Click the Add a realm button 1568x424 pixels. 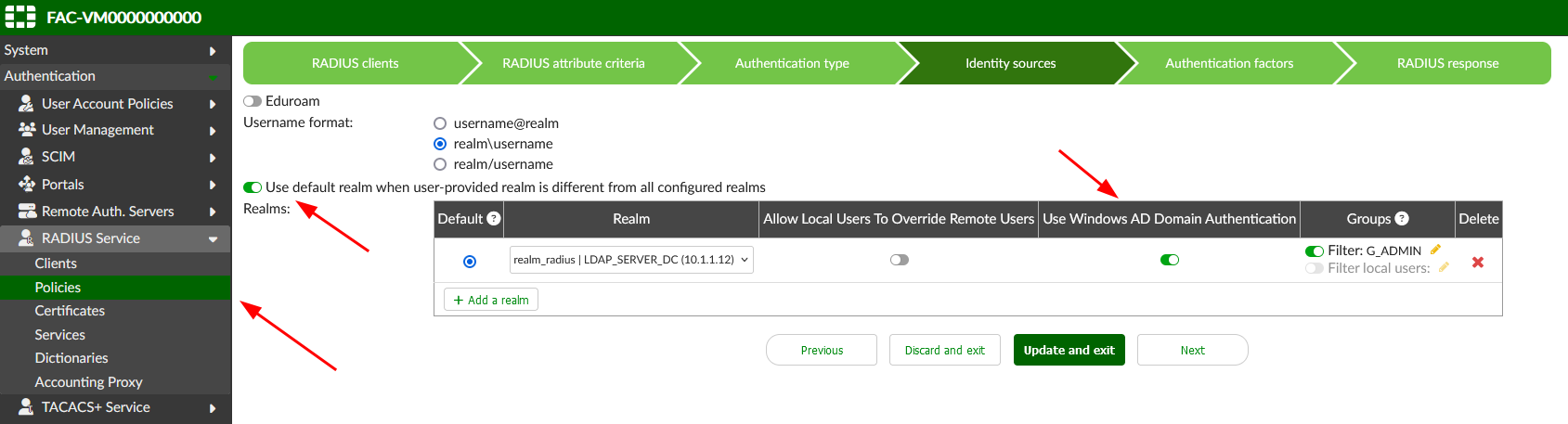coord(491,300)
